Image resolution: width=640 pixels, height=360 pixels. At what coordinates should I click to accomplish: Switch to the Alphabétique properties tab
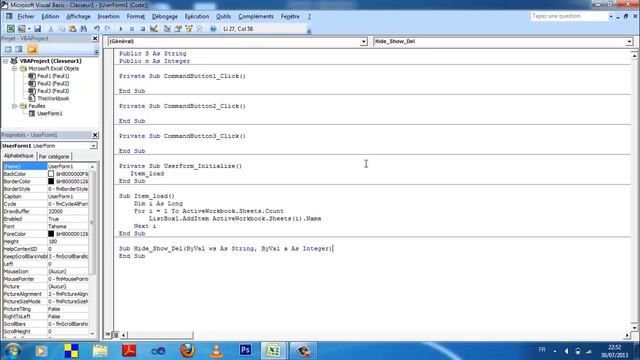point(19,156)
